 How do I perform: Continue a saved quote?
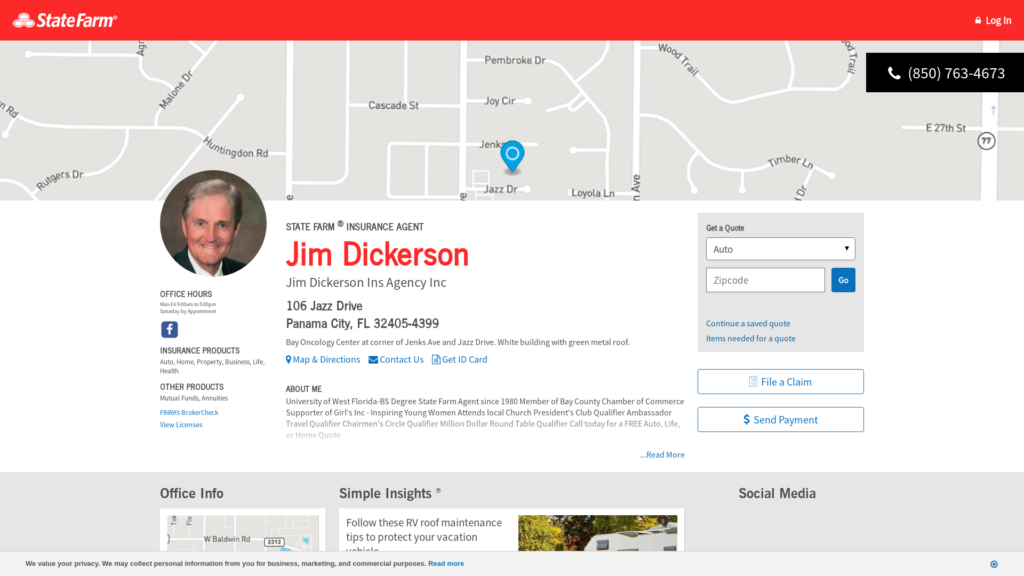coord(748,324)
